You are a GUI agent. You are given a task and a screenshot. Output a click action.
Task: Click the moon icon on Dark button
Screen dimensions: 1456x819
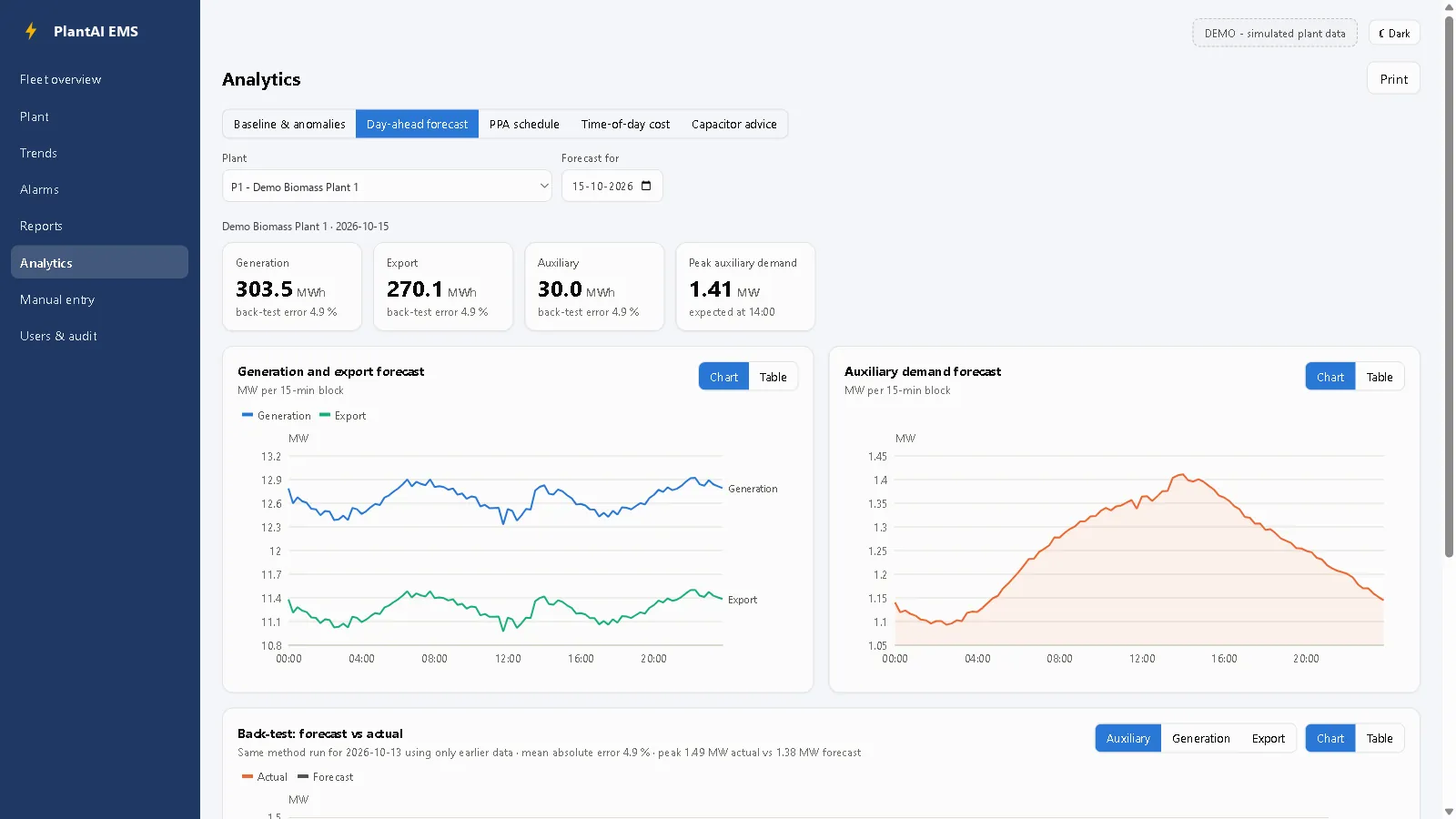click(x=1381, y=34)
